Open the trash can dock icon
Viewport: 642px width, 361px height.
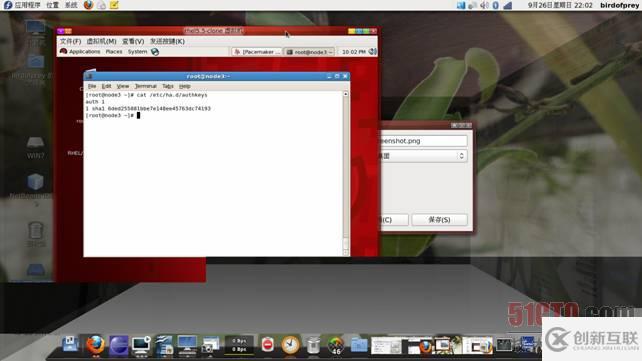[313, 345]
